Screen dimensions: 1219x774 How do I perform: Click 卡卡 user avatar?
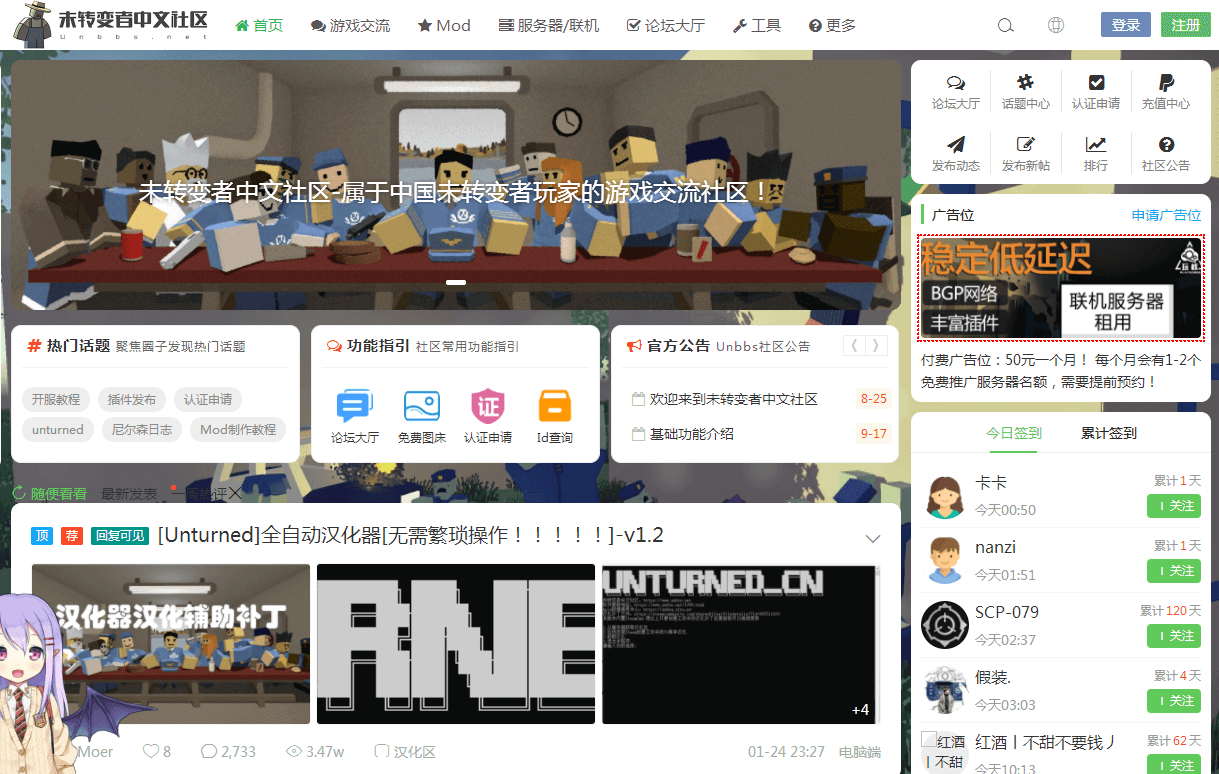[x=945, y=495]
